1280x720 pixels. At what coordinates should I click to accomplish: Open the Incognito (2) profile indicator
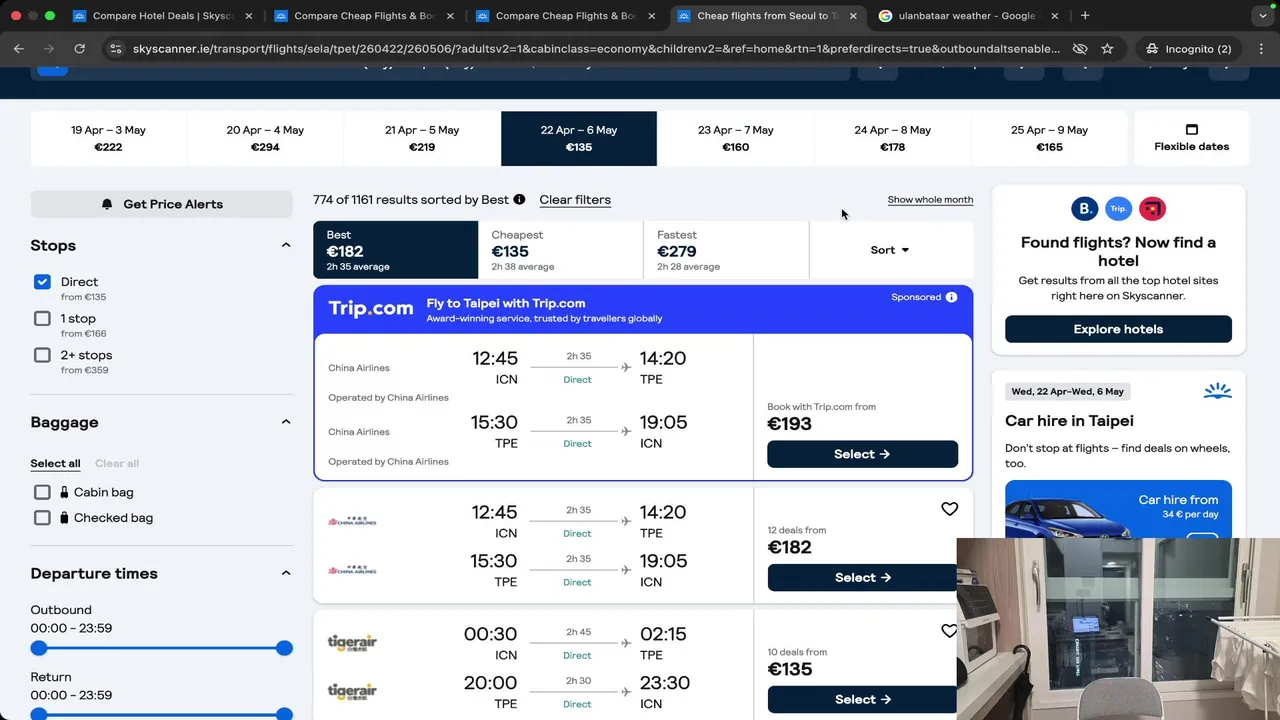click(x=1187, y=48)
